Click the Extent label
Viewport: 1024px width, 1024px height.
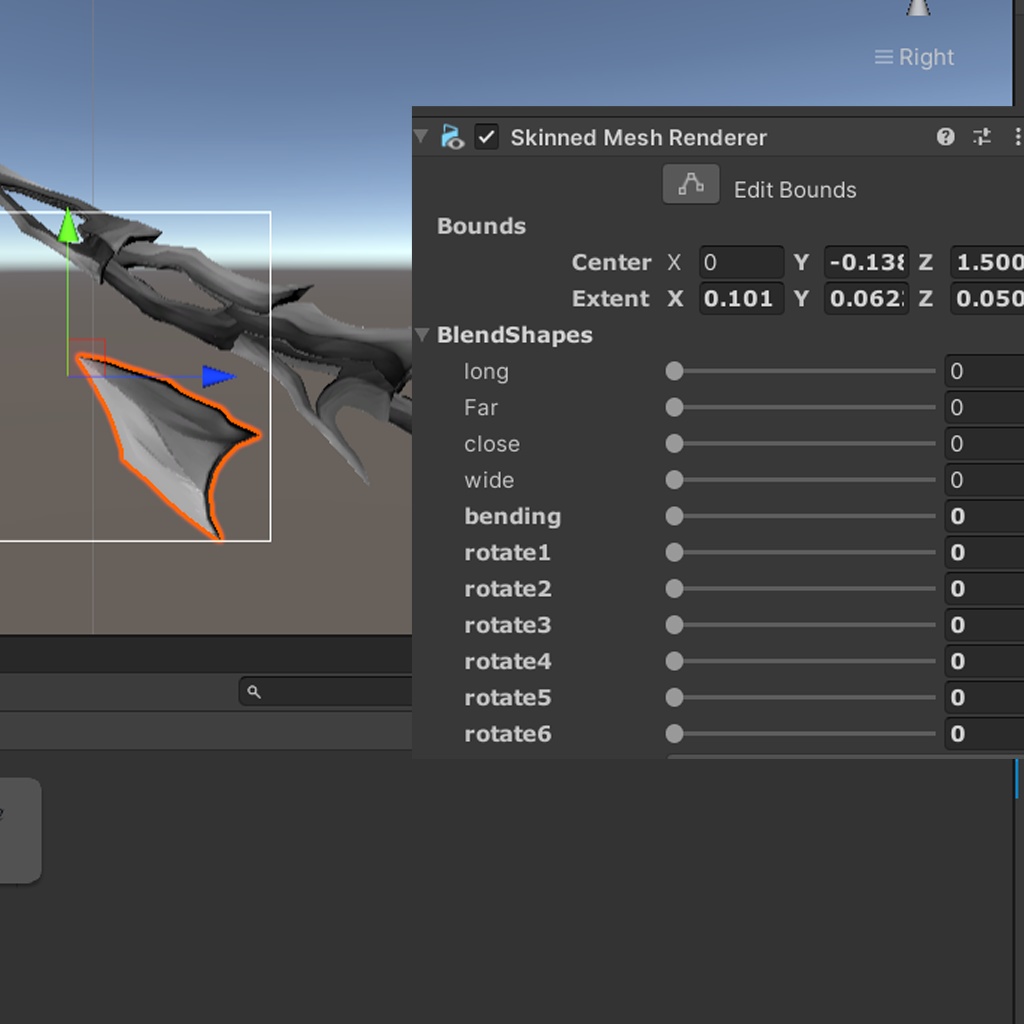click(x=610, y=298)
